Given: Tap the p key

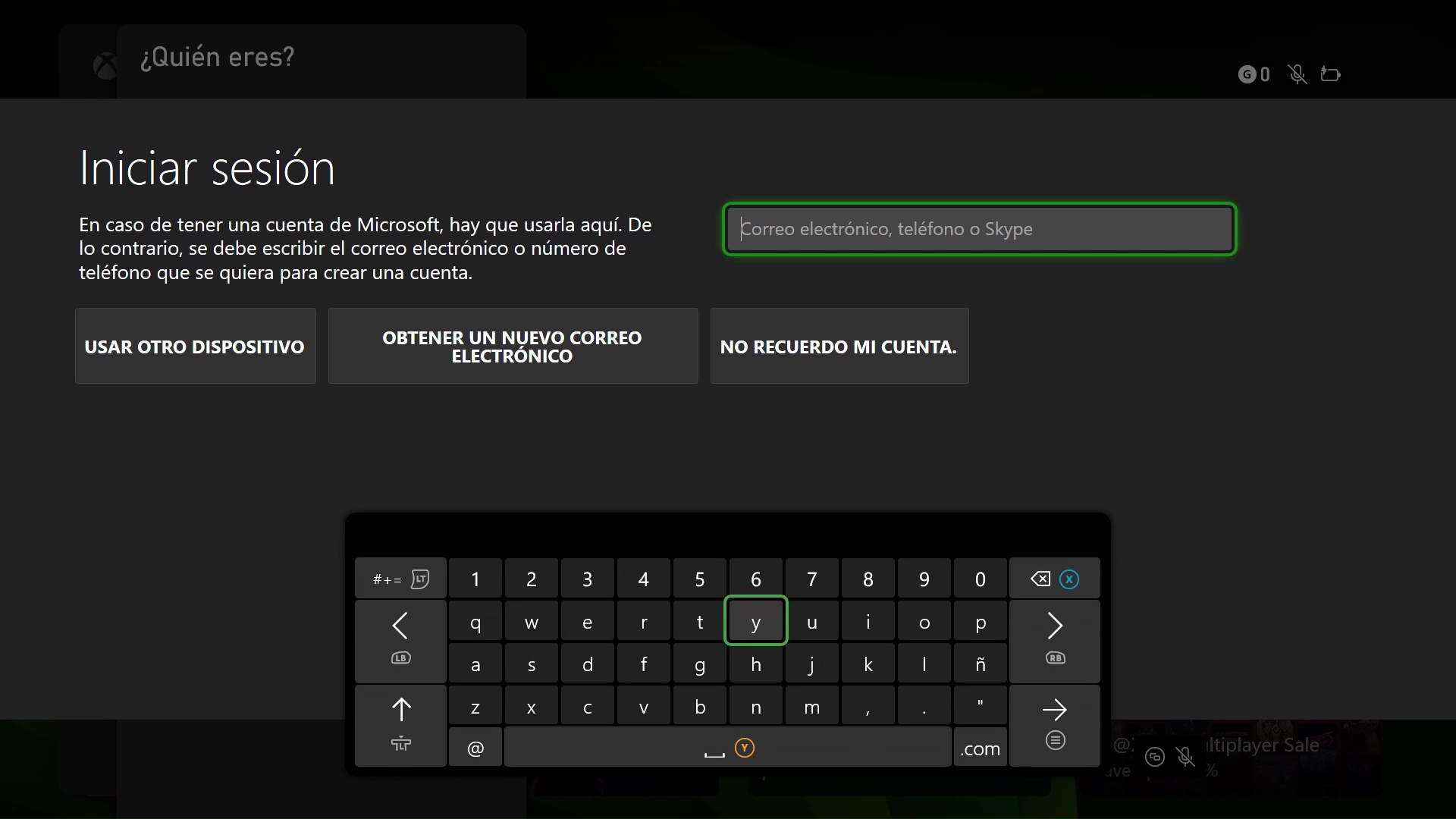Looking at the screenshot, I should (981, 622).
